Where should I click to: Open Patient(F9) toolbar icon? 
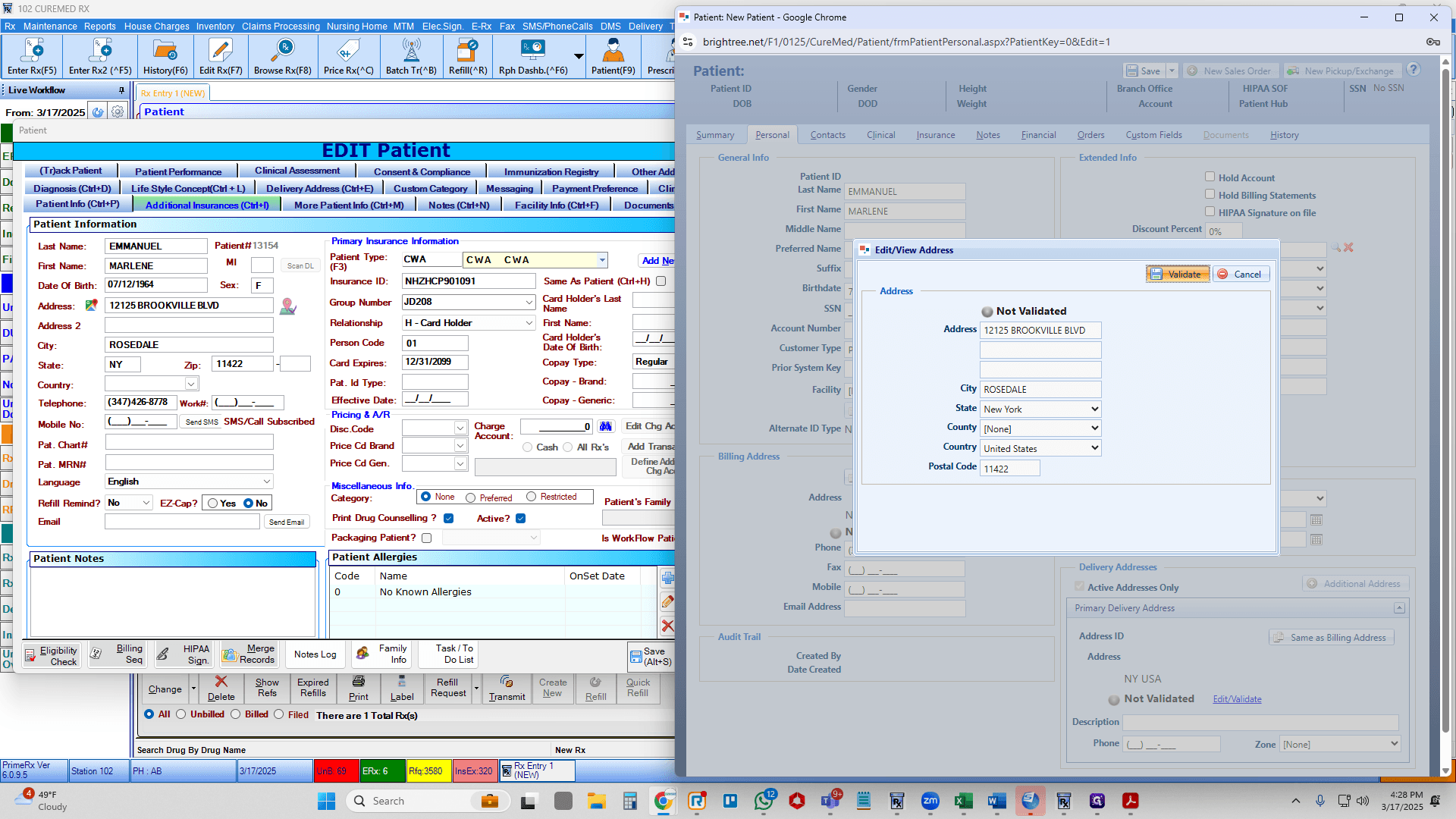coord(613,58)
